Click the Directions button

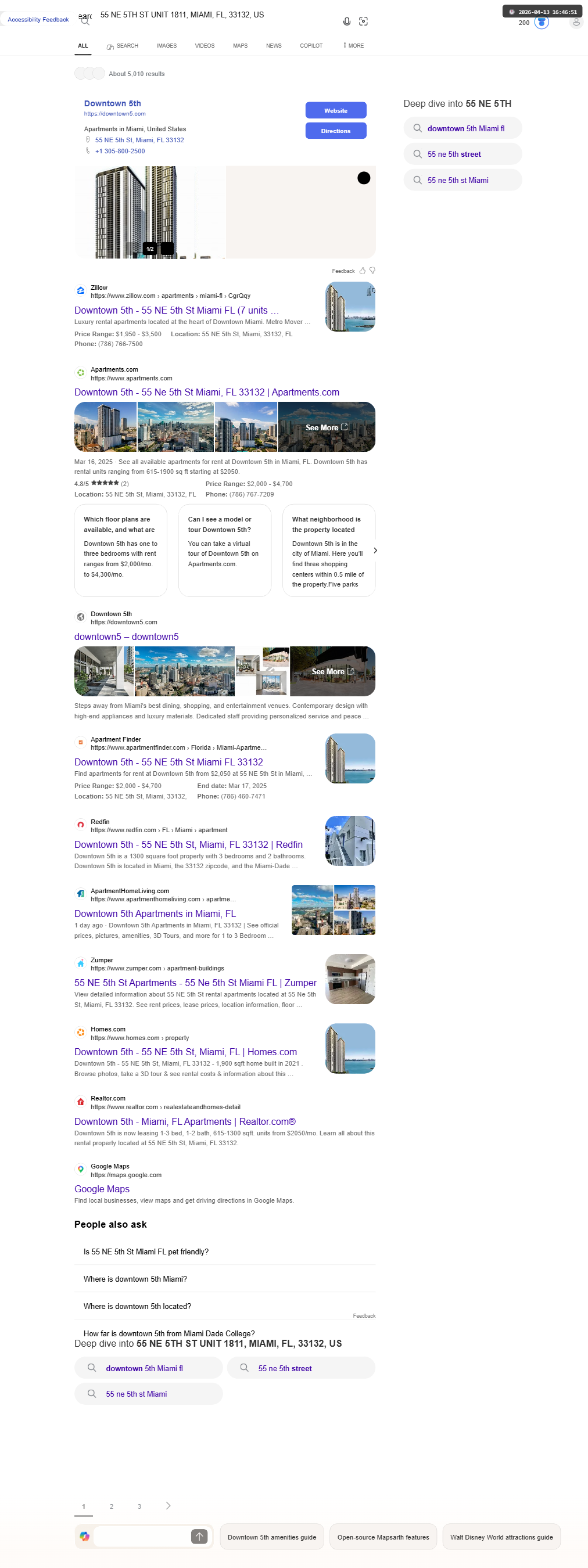tap(336, 131)
